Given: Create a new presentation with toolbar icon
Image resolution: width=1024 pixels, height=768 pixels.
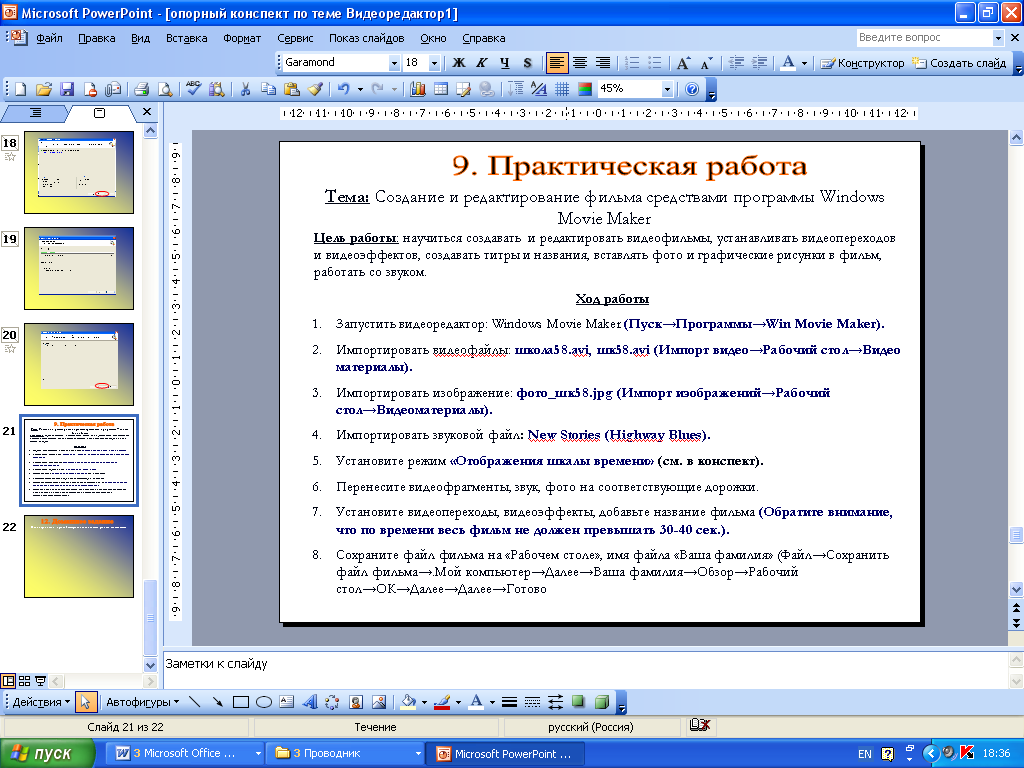Looking at the screenshot, I should point(20,89).
